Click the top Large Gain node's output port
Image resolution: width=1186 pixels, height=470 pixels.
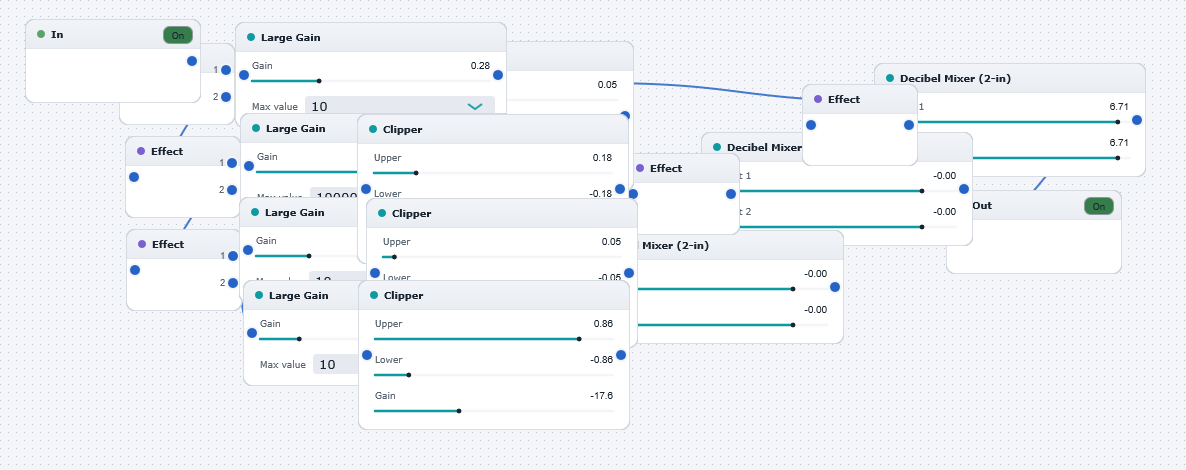498,75
